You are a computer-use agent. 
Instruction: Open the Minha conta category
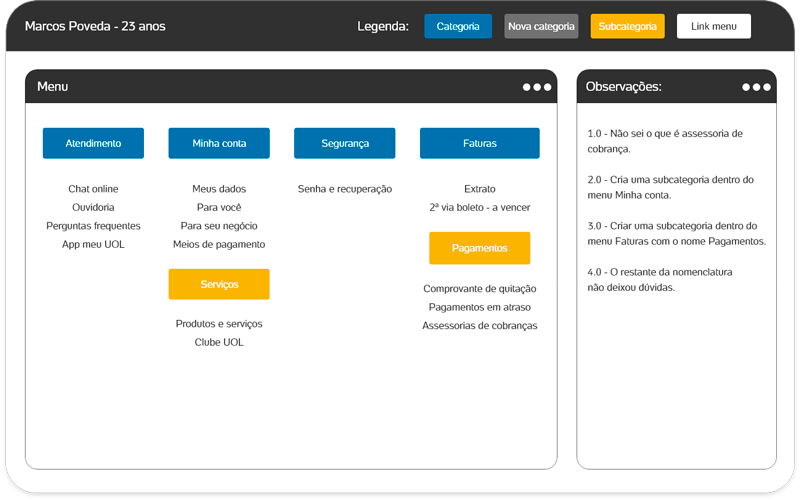(x=219, y=143)
